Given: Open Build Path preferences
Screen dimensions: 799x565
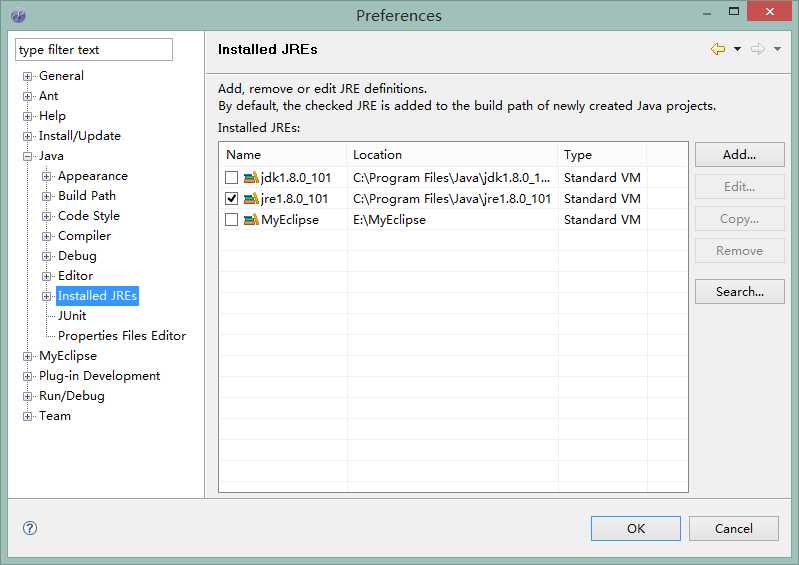Looking at the screenshot, I should (x=87, y=196).
